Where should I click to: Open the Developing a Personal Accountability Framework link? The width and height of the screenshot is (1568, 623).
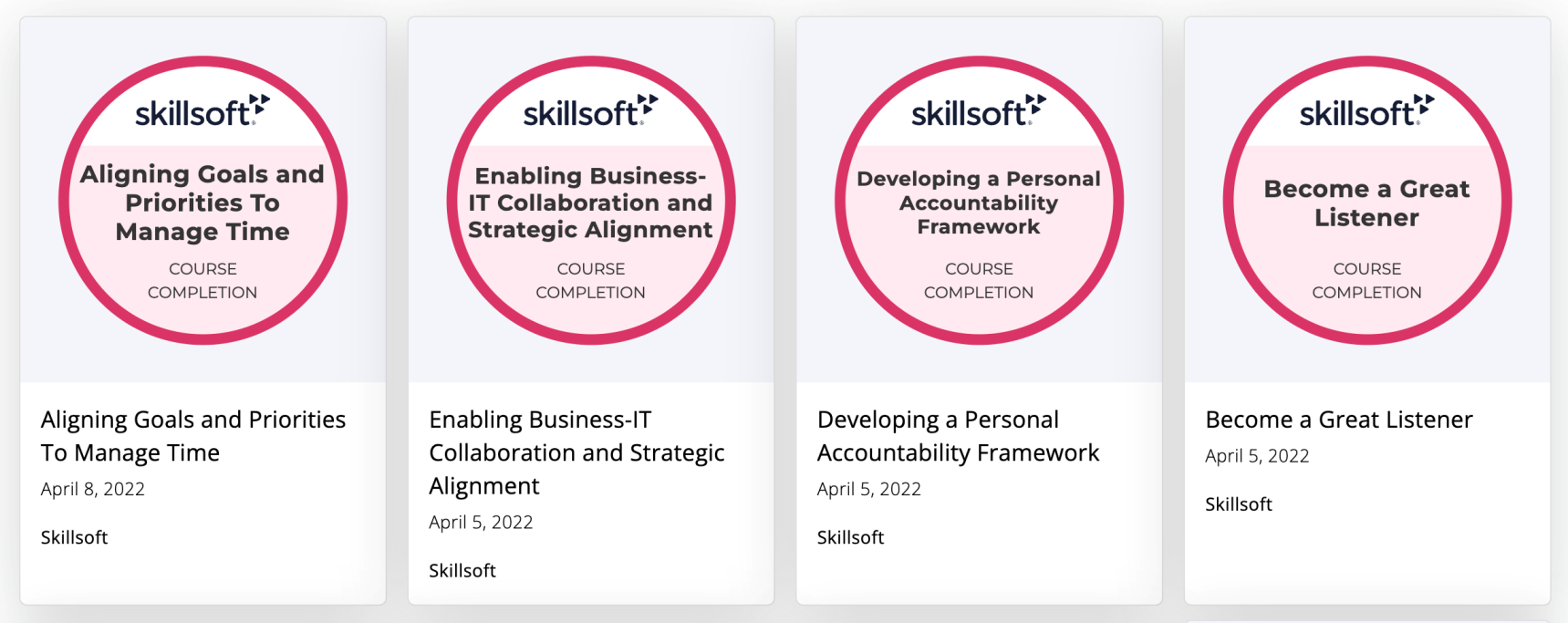[x=957, y=435]
